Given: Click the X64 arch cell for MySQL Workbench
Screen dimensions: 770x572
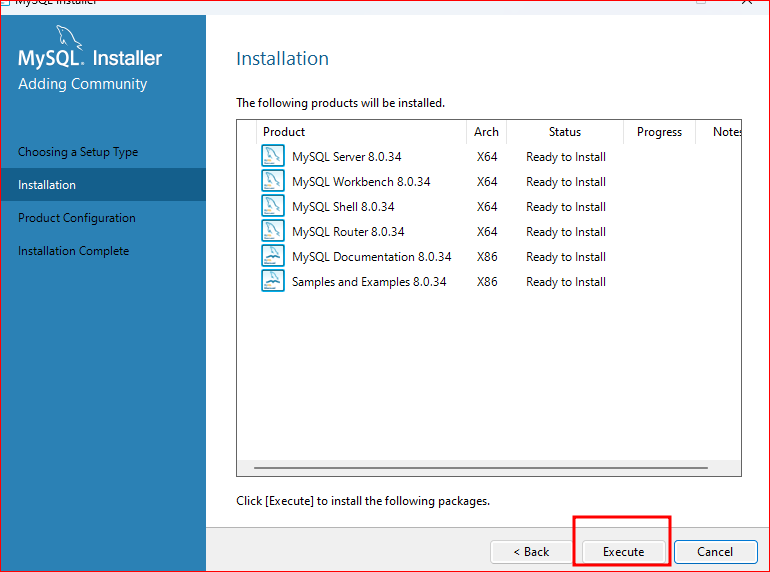Looking at the screenshot, I should pyautogui.click(x=487, y=182).
